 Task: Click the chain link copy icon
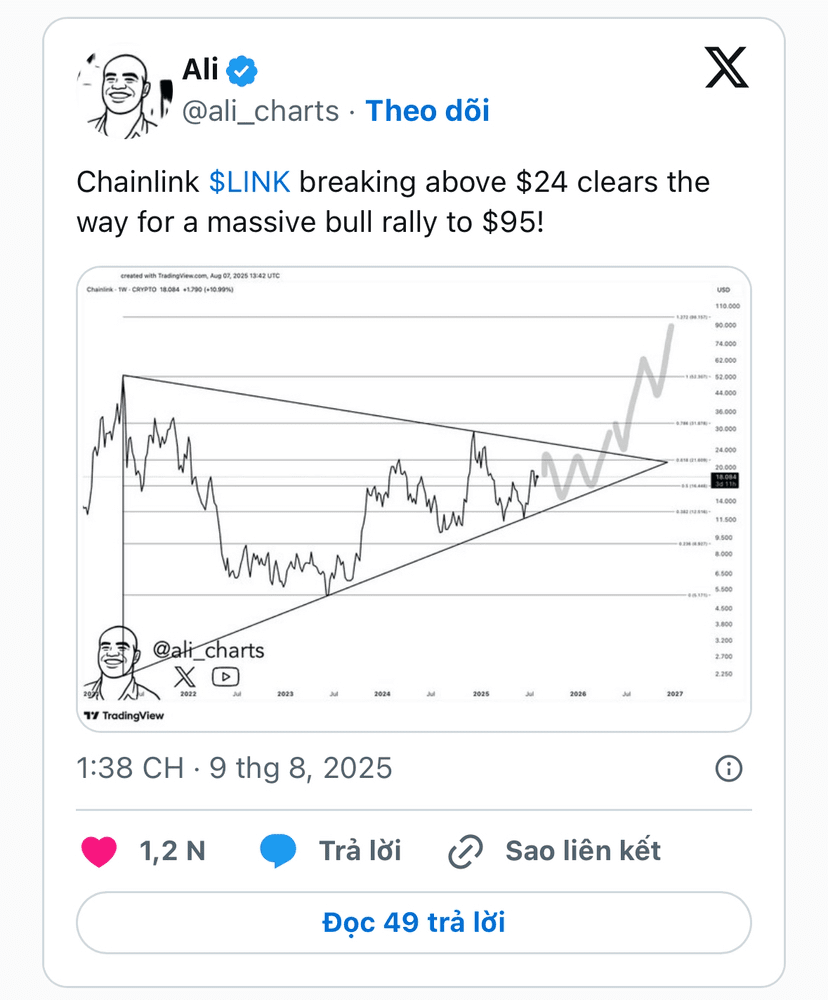[x=466, y=851]
